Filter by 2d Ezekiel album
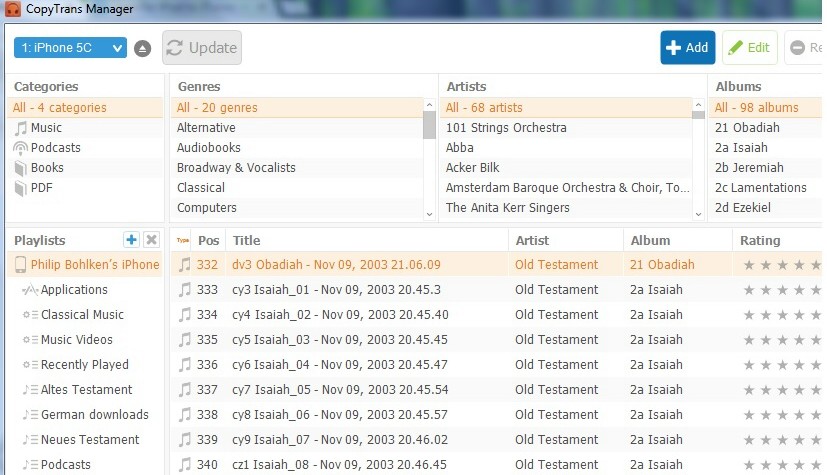Viewport: 827px width, 475px height. tap(767, 208)
